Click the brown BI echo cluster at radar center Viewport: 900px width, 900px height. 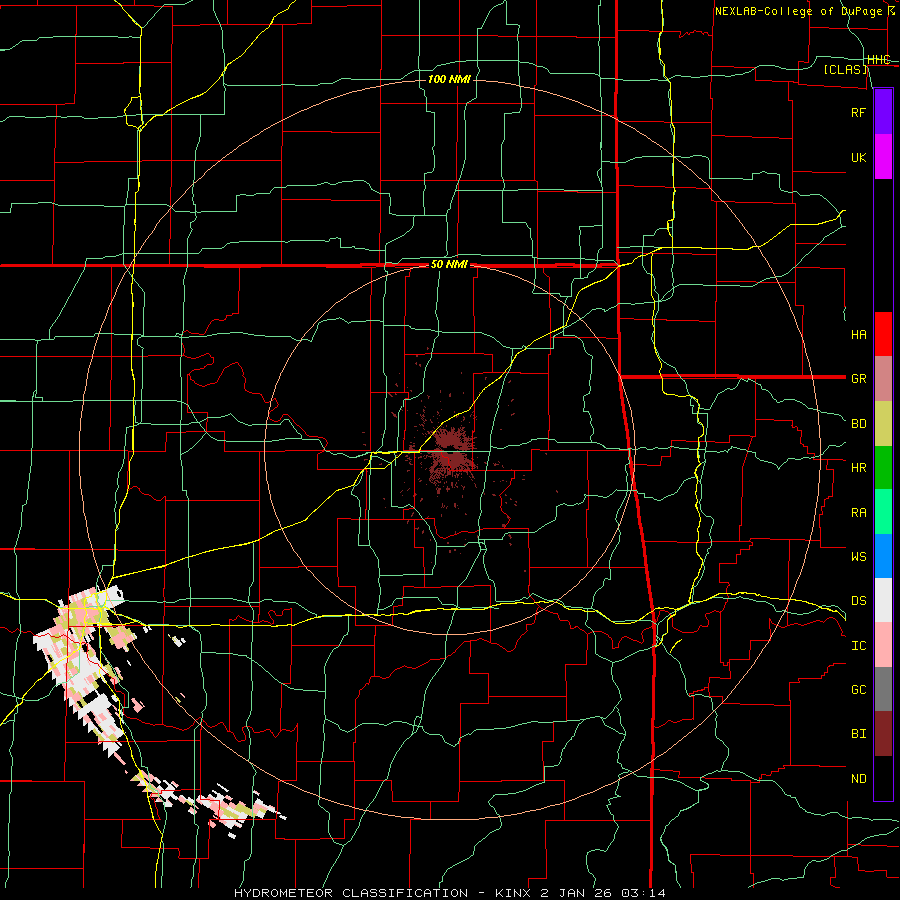[x=452, y=452]
